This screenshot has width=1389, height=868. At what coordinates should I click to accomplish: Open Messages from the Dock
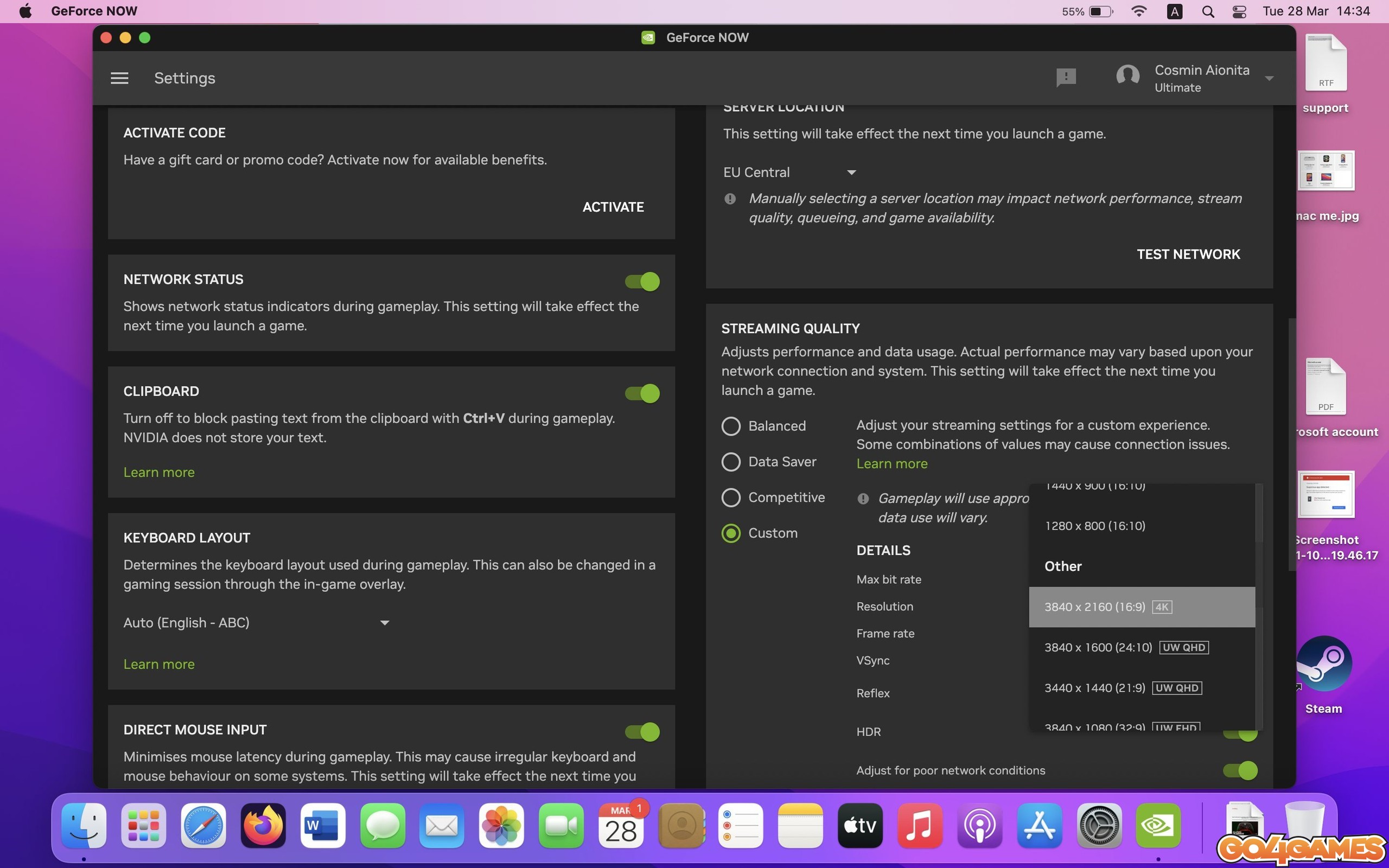click(383, 826)
